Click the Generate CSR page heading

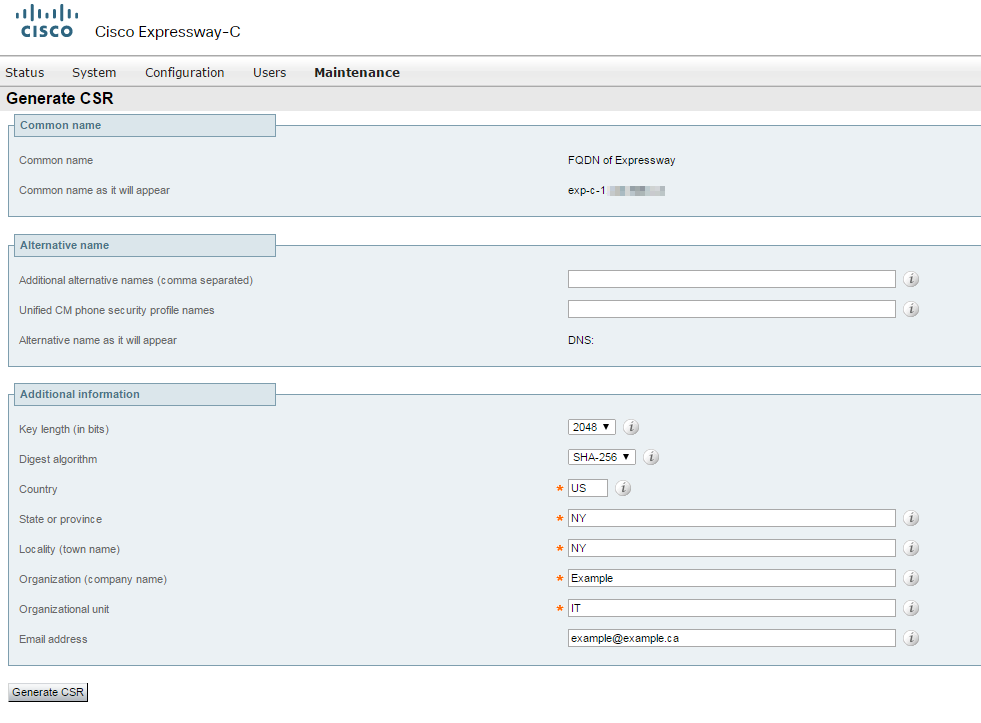coord(60,99)
